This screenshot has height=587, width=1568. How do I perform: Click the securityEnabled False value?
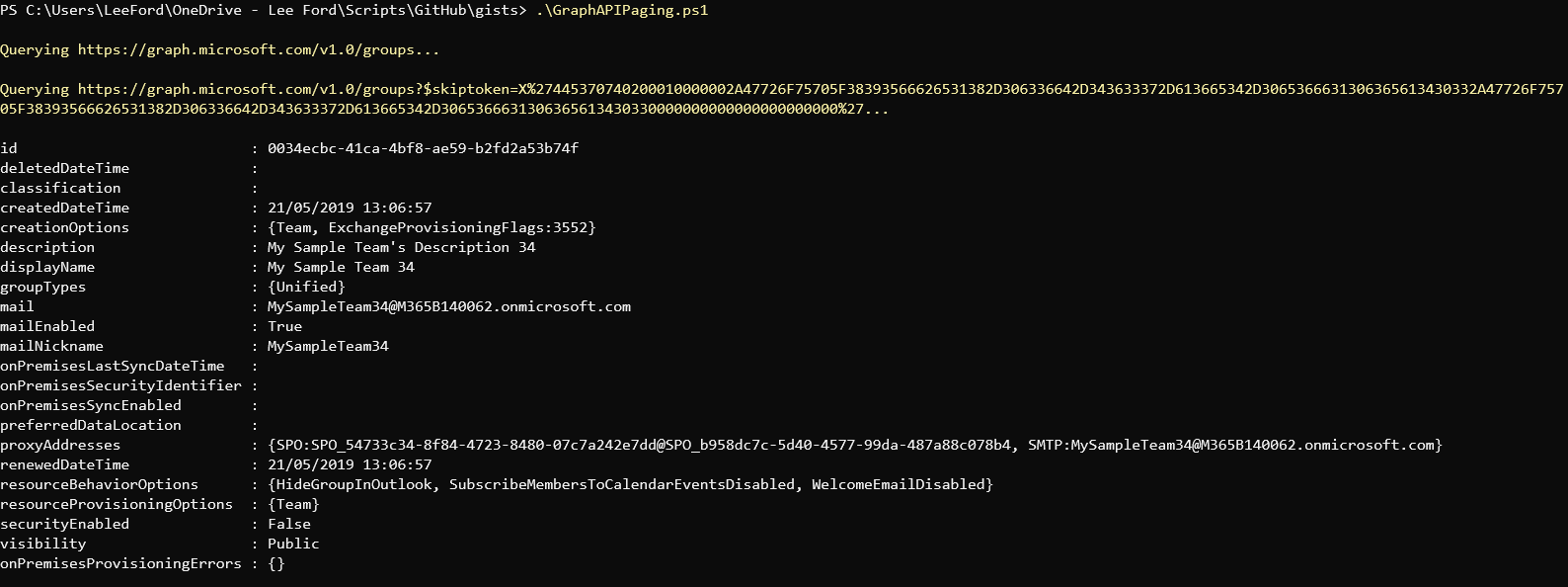289,524
